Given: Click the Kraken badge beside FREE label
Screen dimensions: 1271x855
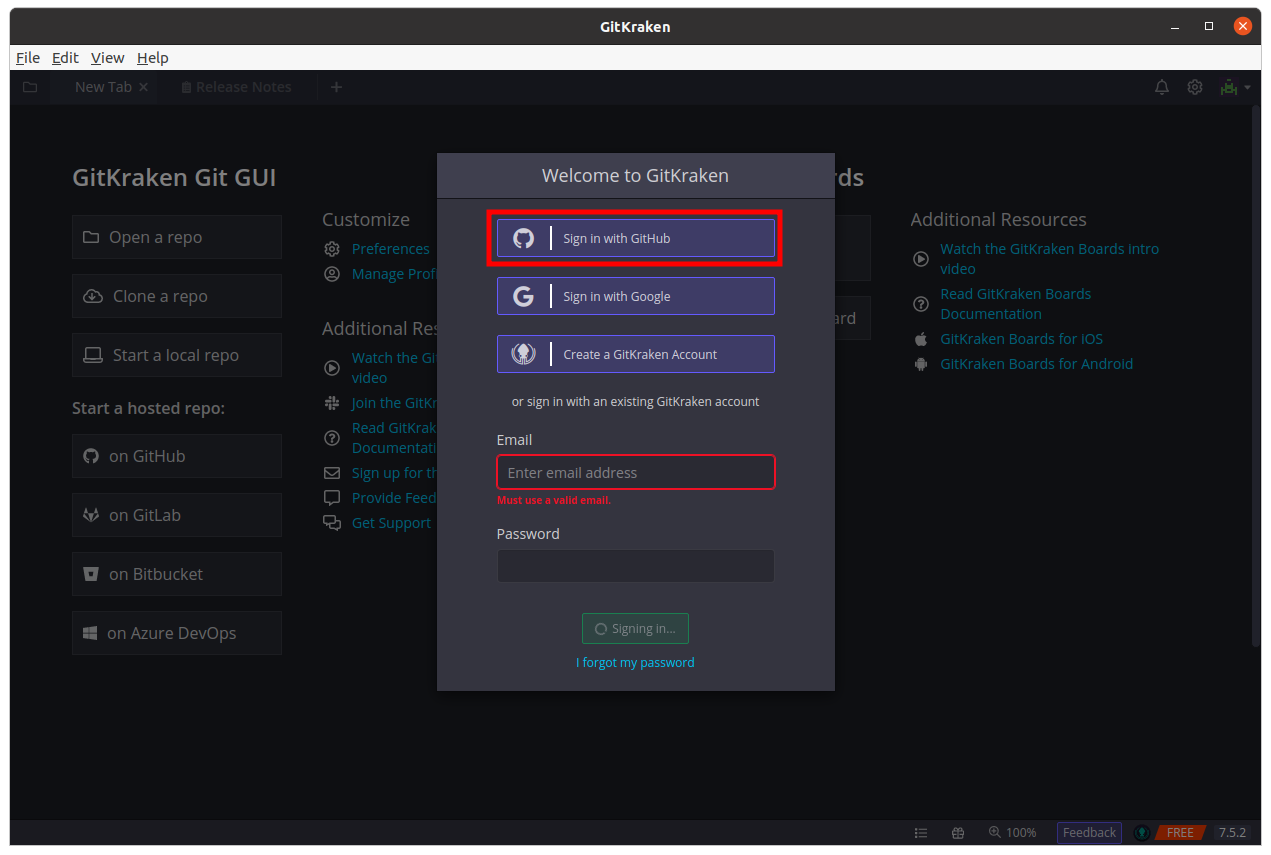Looking at the screenshot, I should tap(1142, 832).
